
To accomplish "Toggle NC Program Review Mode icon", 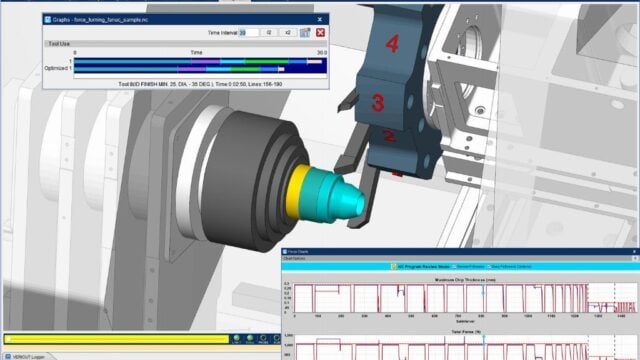I will click(x=393, y=267).
